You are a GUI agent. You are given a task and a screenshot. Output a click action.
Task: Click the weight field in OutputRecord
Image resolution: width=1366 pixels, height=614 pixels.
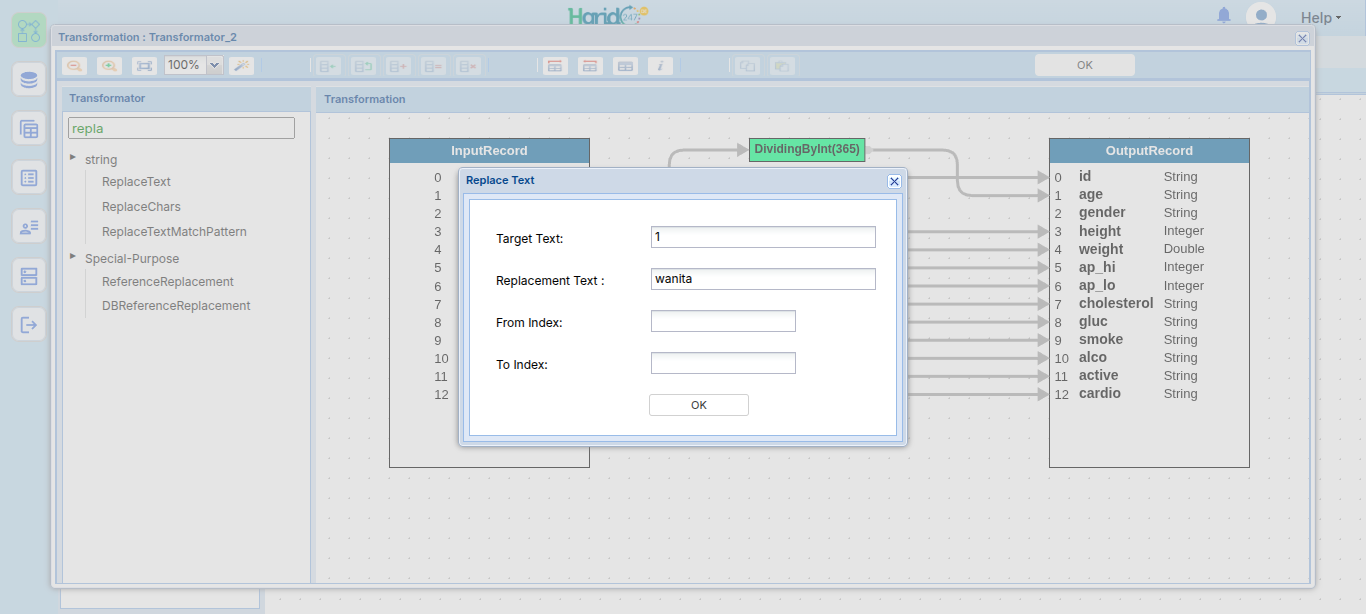point(1101,249)
